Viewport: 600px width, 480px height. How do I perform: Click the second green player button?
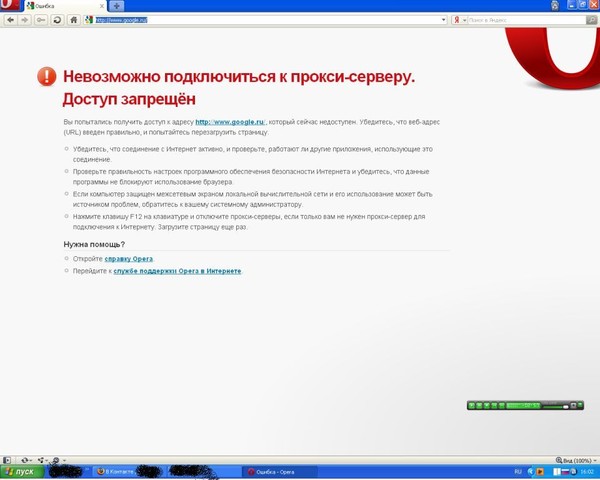[x=479, y=405]
